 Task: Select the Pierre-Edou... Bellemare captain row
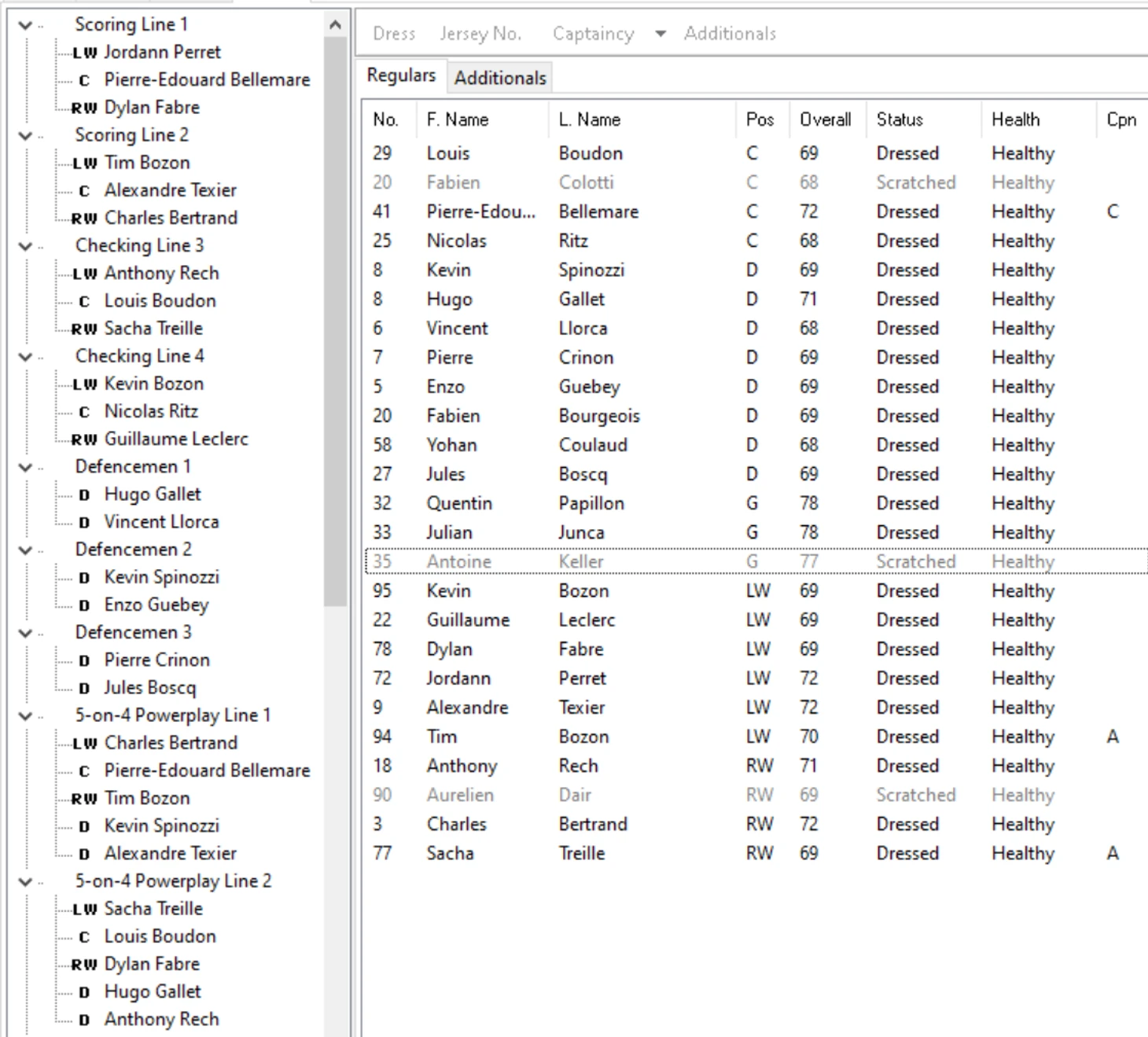756,211
